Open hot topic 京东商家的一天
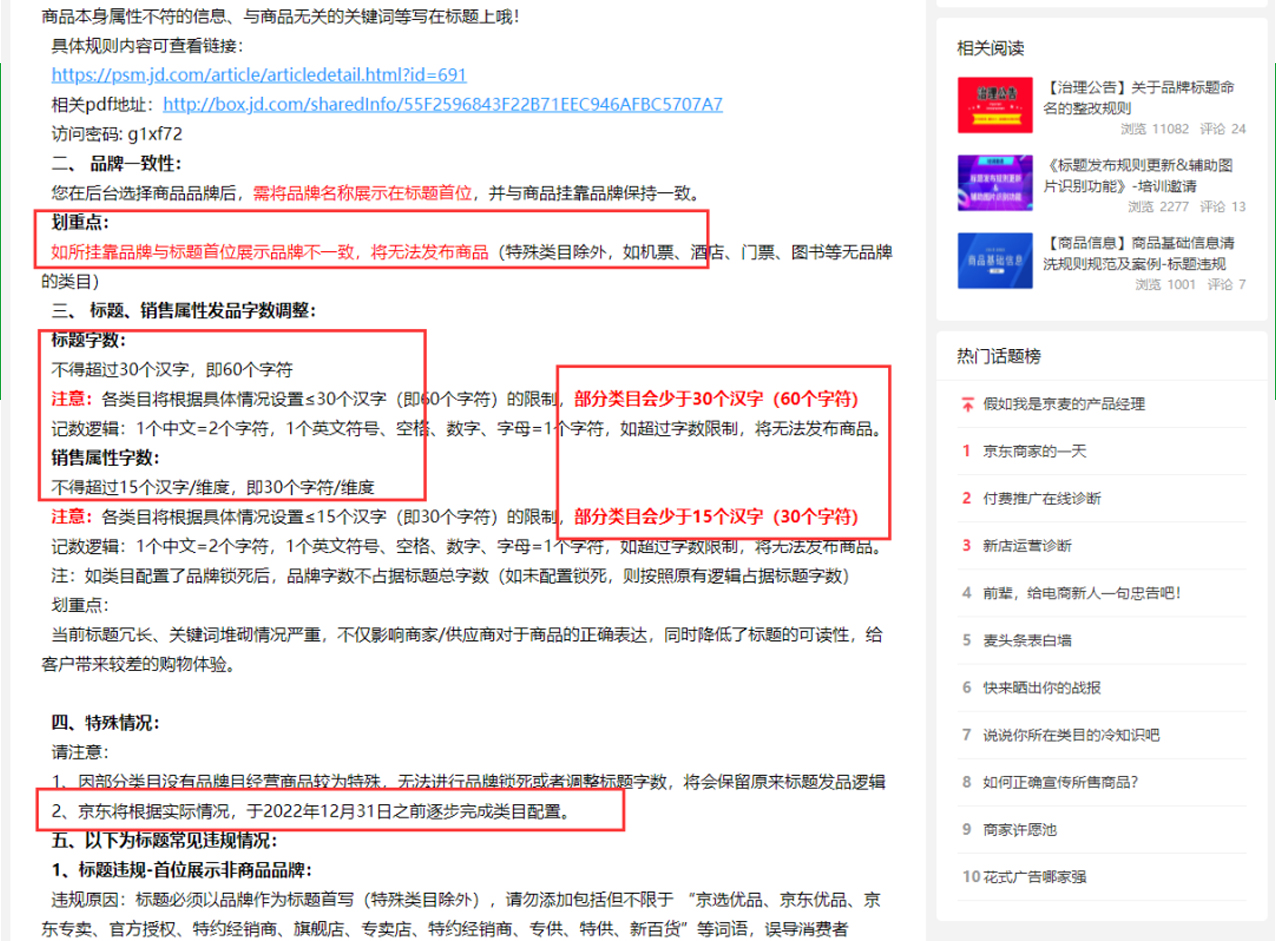 coord(1034,451)
